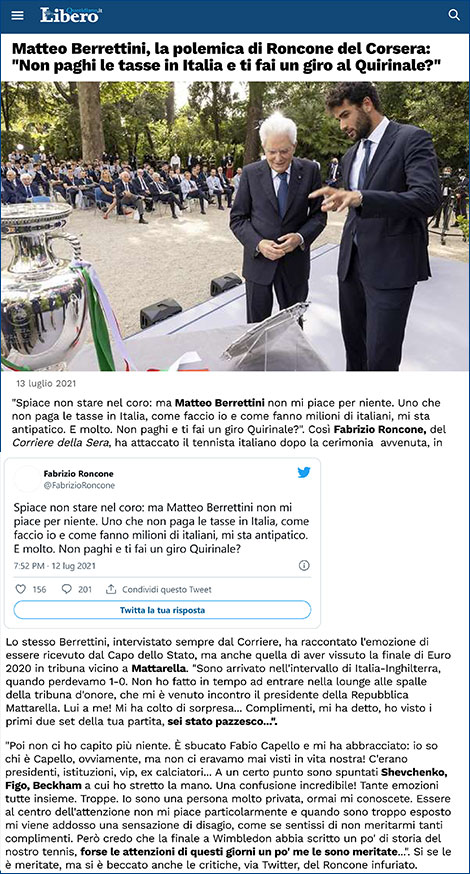Click the share upload icon on tweet
470x874 pixels.
click(111, 589)
